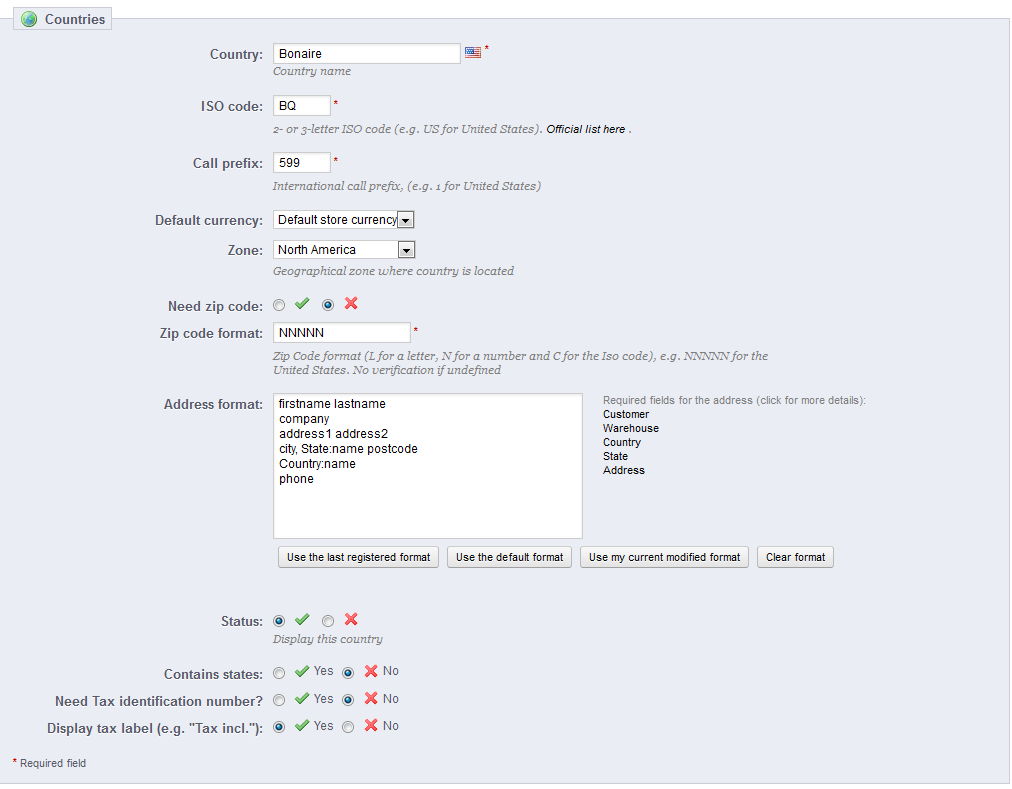Image resolution: width=1012 pixels, height=789 pixels.
Task: Open the Default currency dropdown
Action: 344,220
